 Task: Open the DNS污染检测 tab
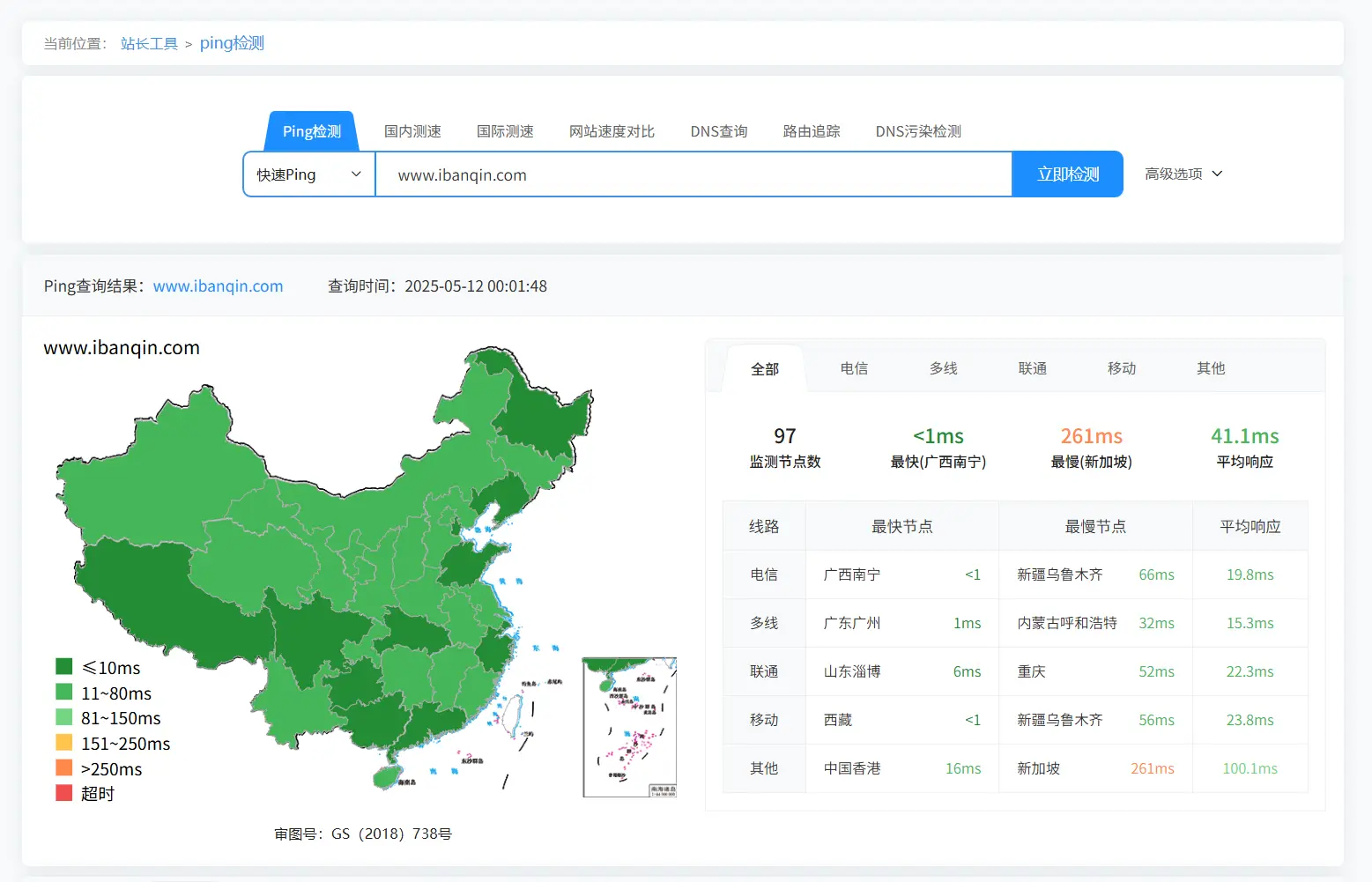pos(918,130)
